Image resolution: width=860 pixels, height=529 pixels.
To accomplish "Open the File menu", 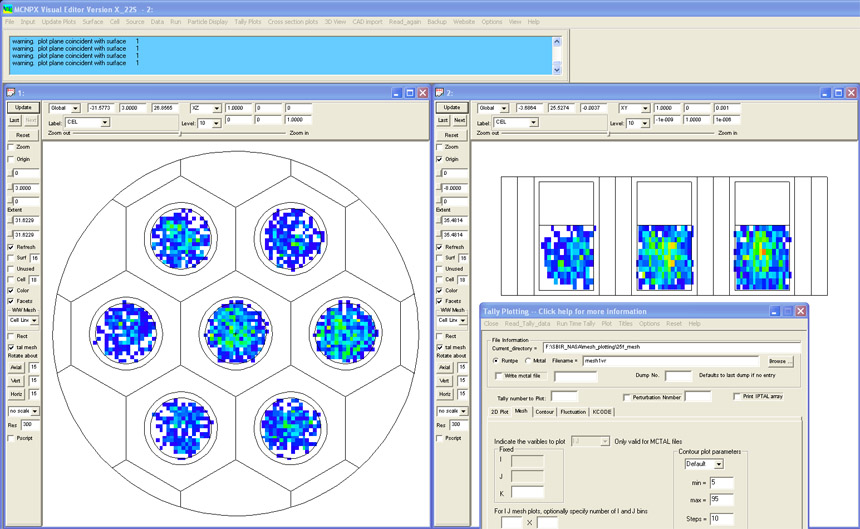I will click(9, 22).
